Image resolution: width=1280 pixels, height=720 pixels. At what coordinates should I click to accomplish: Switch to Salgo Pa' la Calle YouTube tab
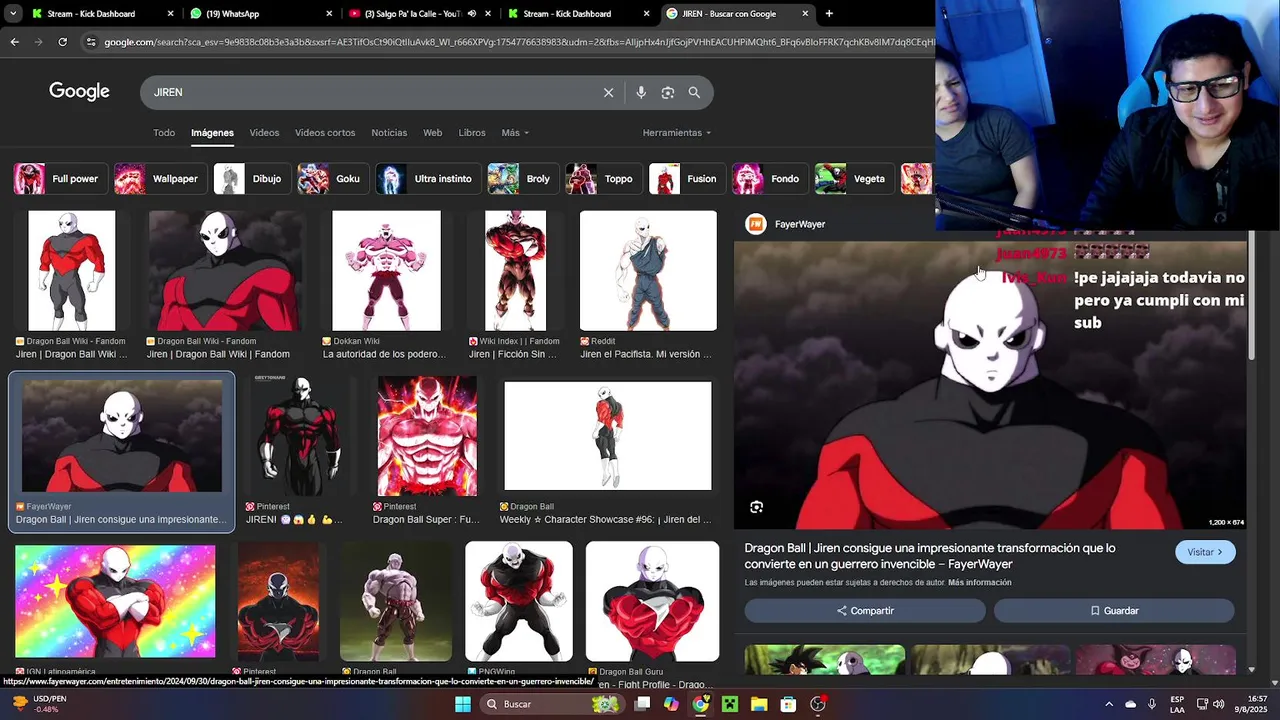[420, 14]
